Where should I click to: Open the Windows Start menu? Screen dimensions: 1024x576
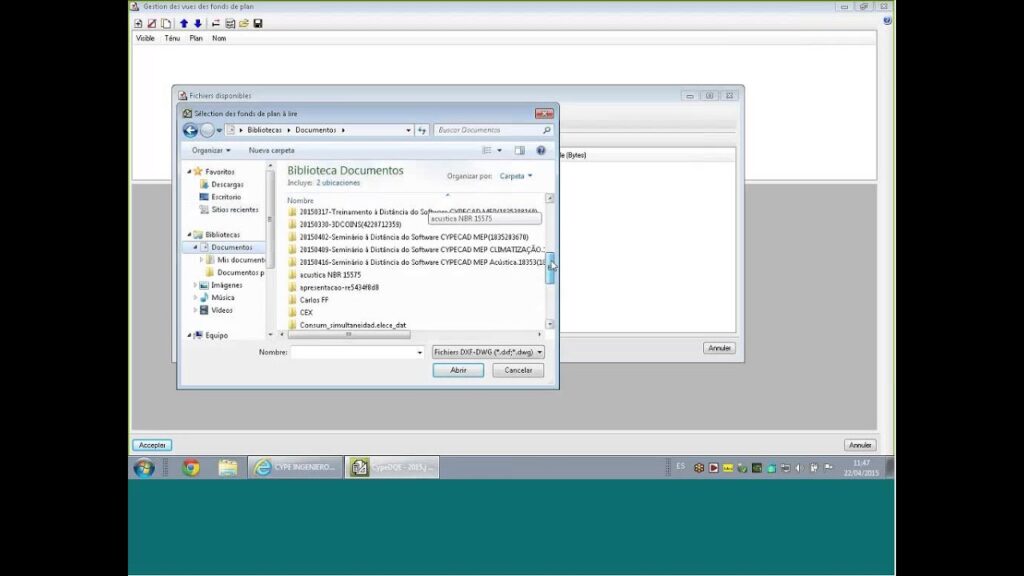tap(144, 467)
